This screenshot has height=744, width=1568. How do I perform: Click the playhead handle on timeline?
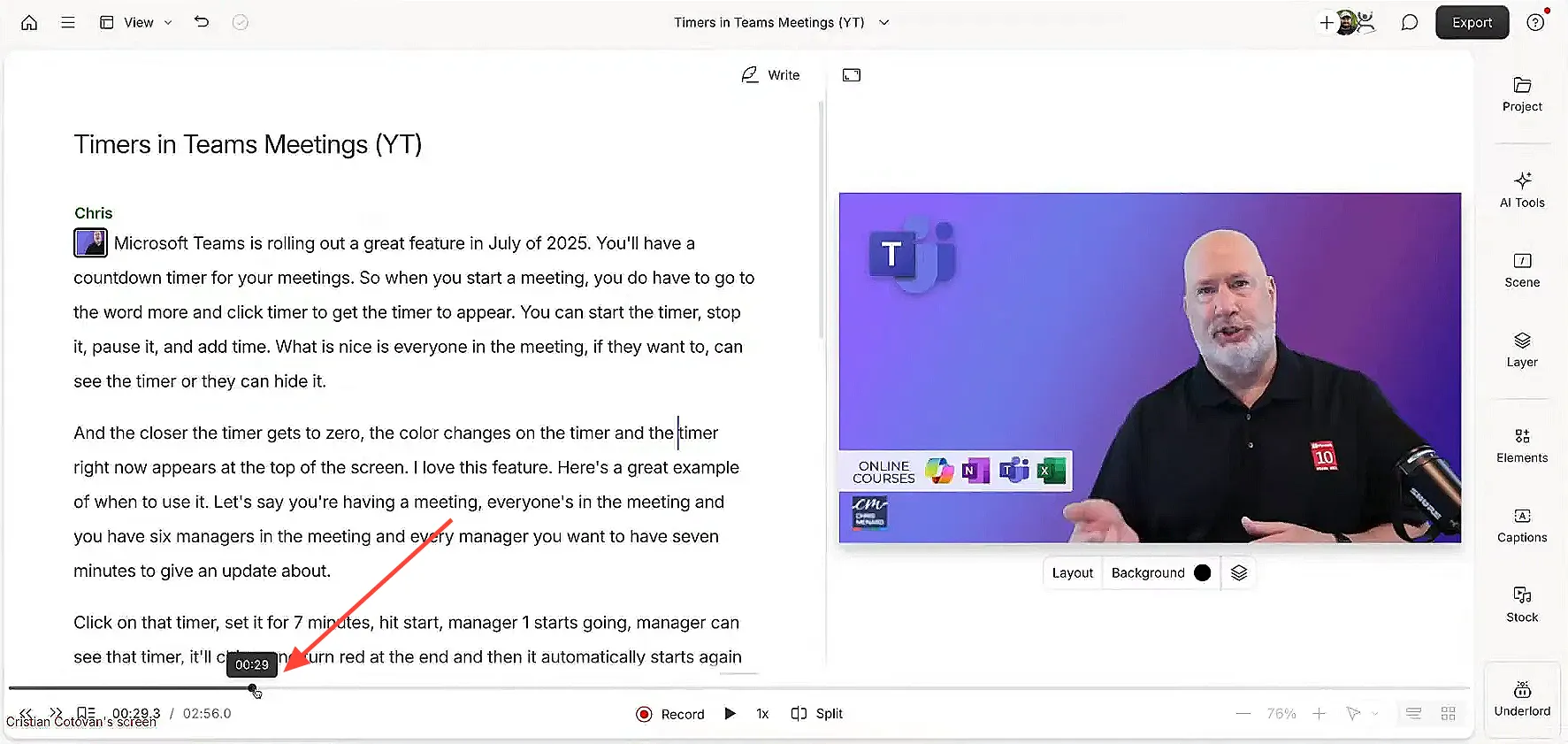click(253, 688)
